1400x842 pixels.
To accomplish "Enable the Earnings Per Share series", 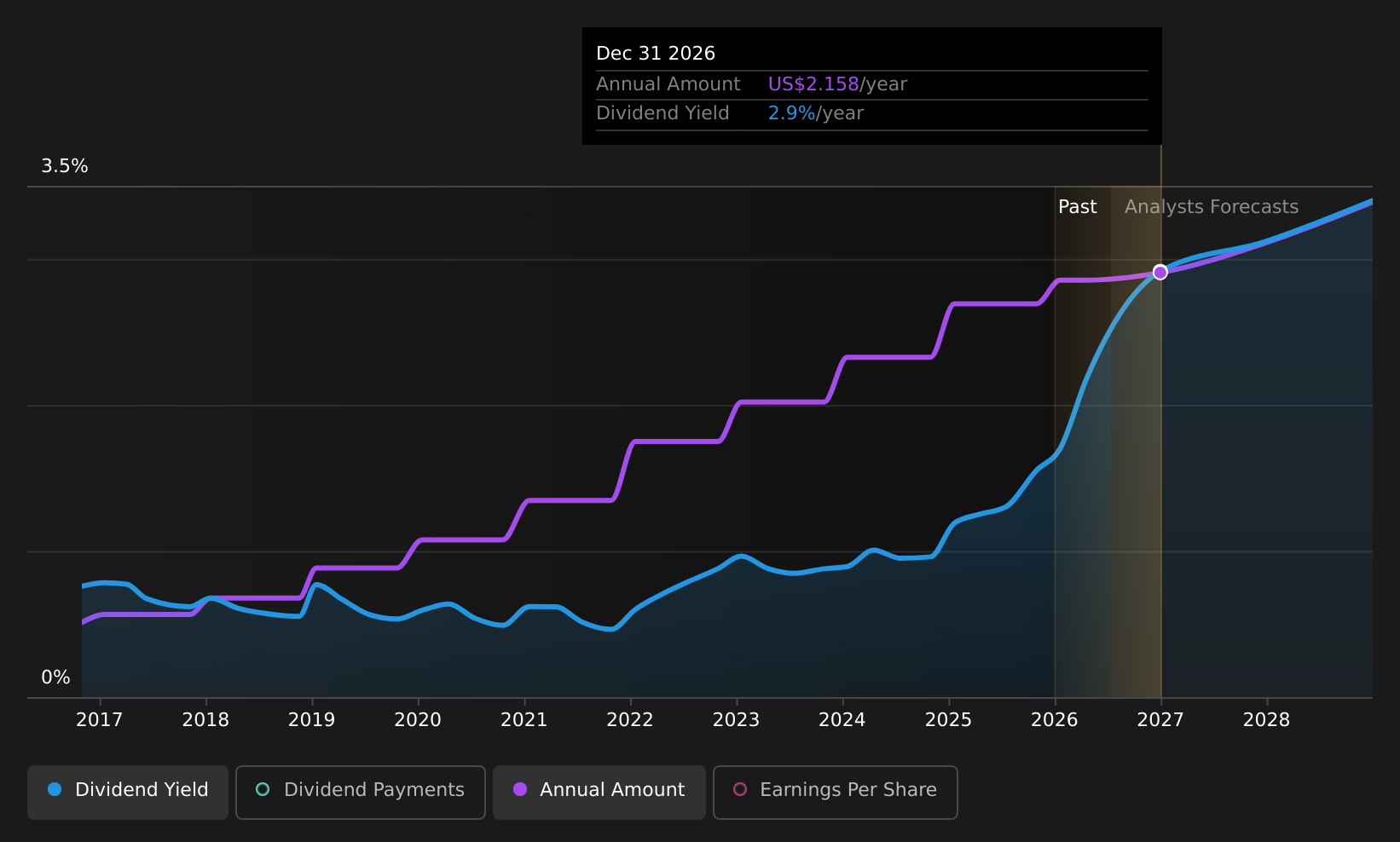I will (836, 792).
